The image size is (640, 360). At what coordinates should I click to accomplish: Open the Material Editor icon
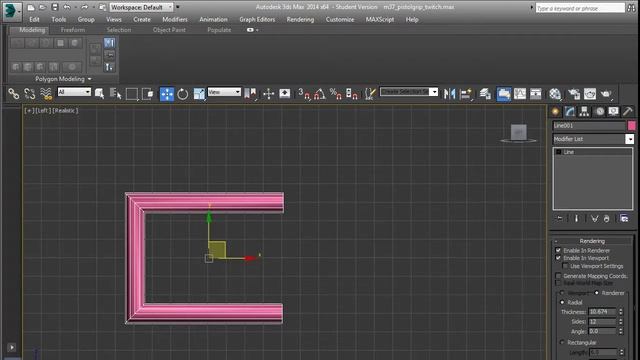coord(555,94)
